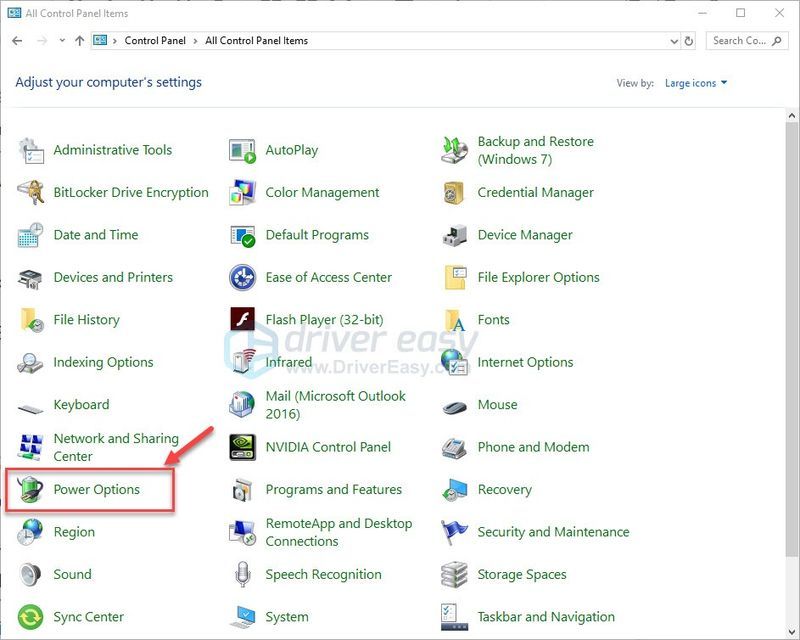Click the Programs and Features icon
The width and height of the screenshot is (800, 640).
[x=242, y=490]
